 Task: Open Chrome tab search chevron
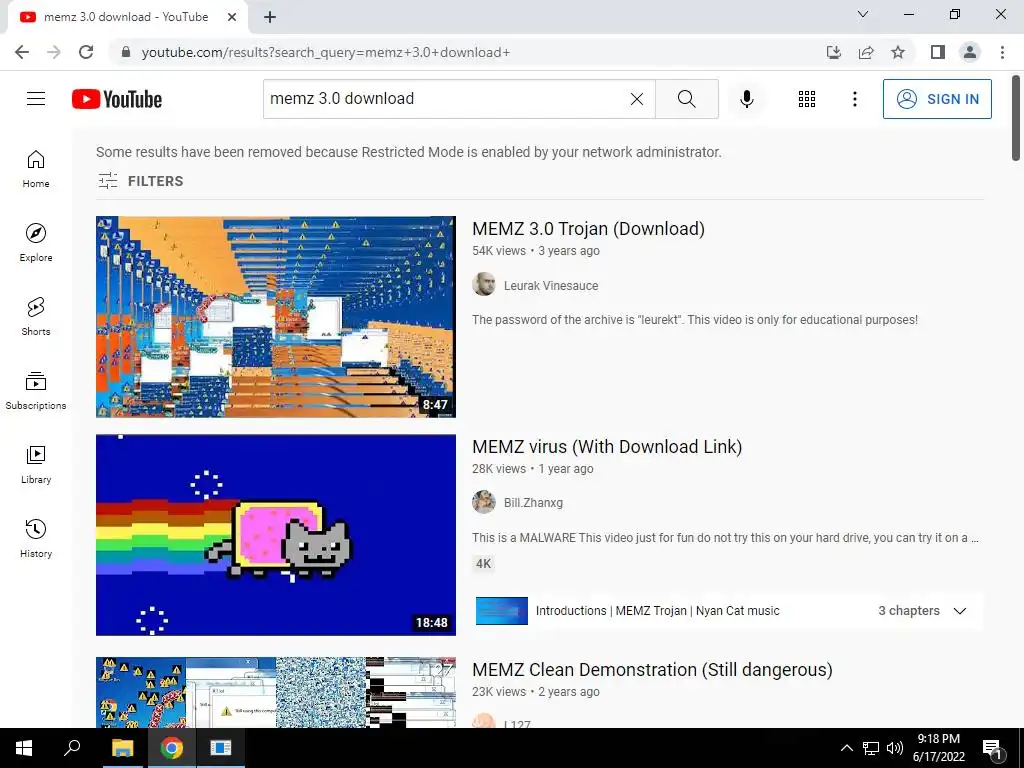point(863,14)
